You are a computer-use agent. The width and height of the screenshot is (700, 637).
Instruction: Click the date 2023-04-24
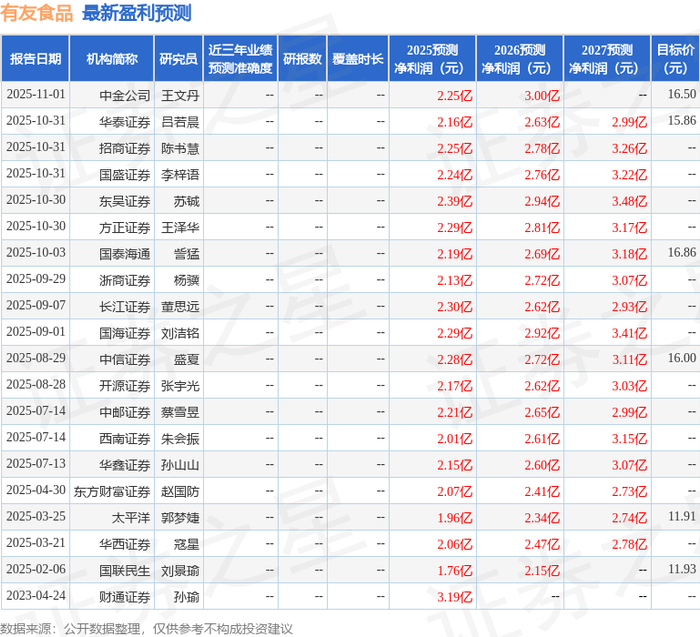[36, 595]
